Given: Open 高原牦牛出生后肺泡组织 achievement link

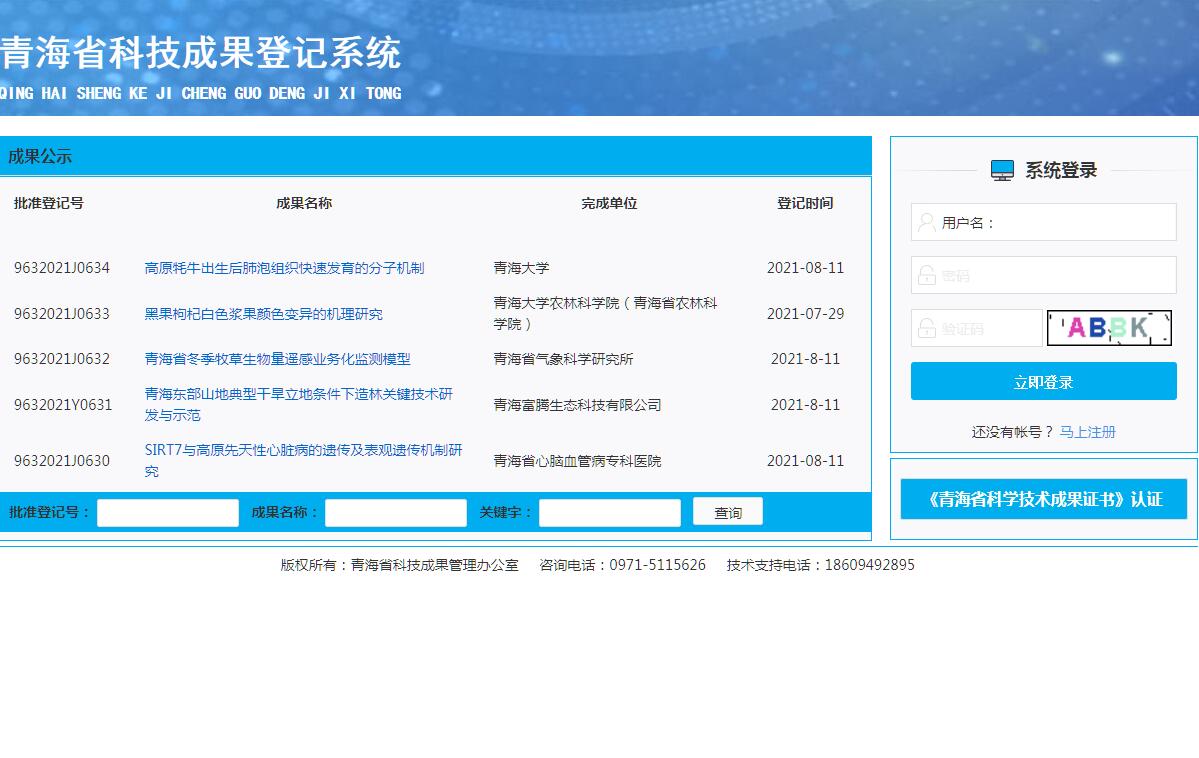Looking at the screenshot, I should tap(284, 268).
